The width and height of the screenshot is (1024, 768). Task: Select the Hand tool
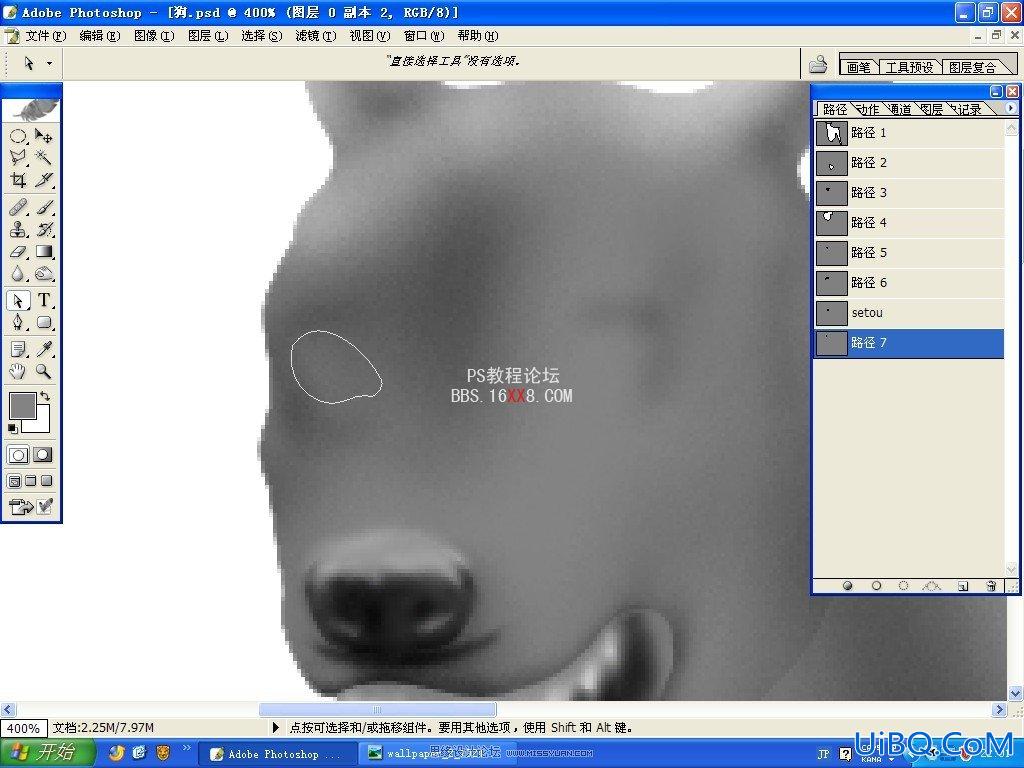coord(18,372)
